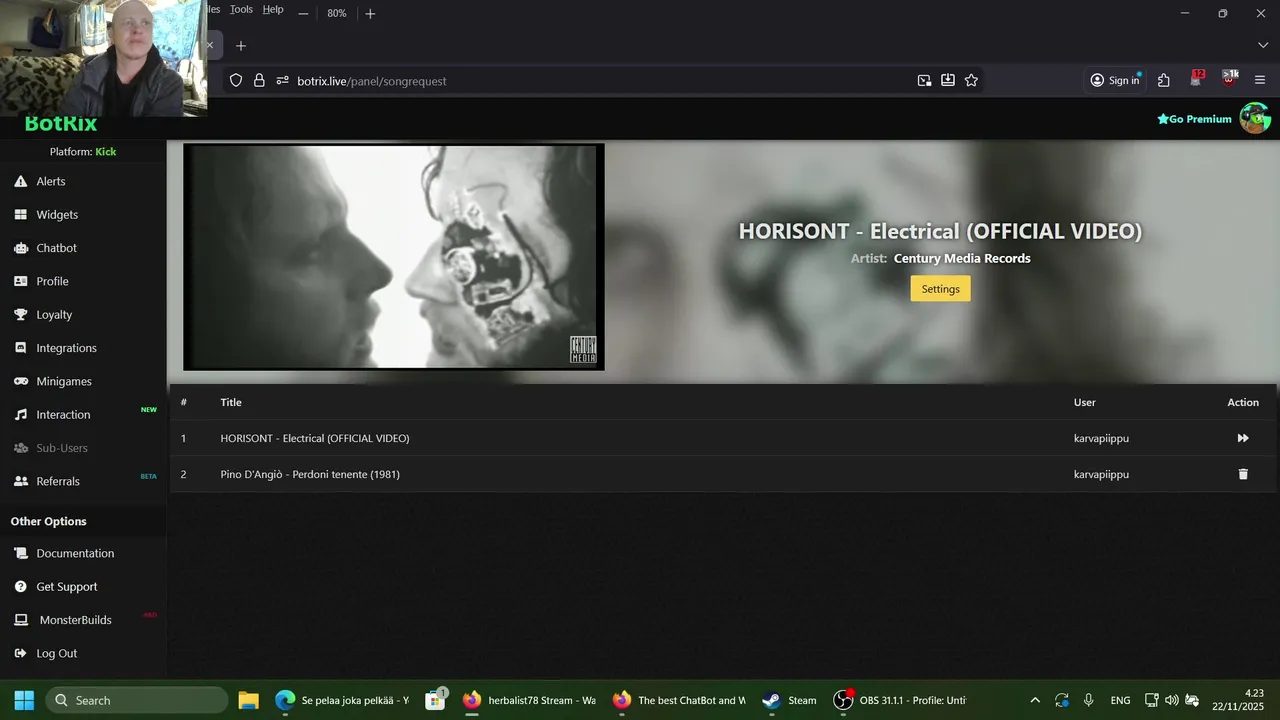This screenshot has height=720, width=1280.
Task: Click the yellow Settings button
Action: [x=940, y=289]
